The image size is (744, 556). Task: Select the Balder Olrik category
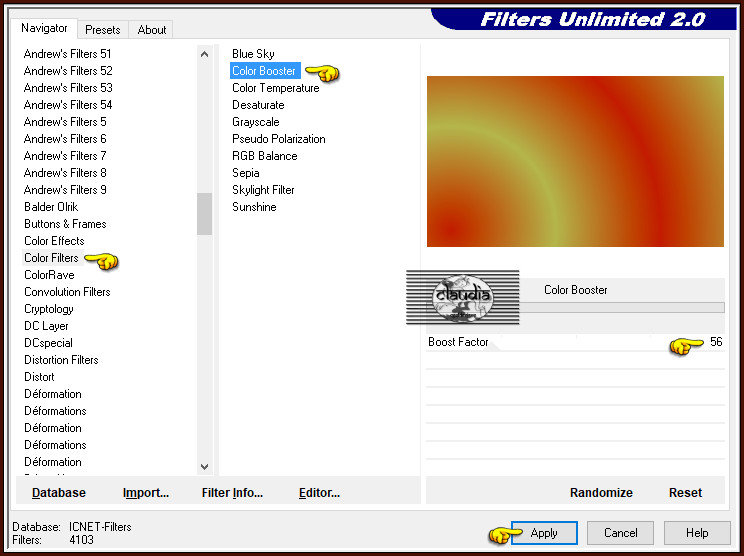tap(51, 207)
